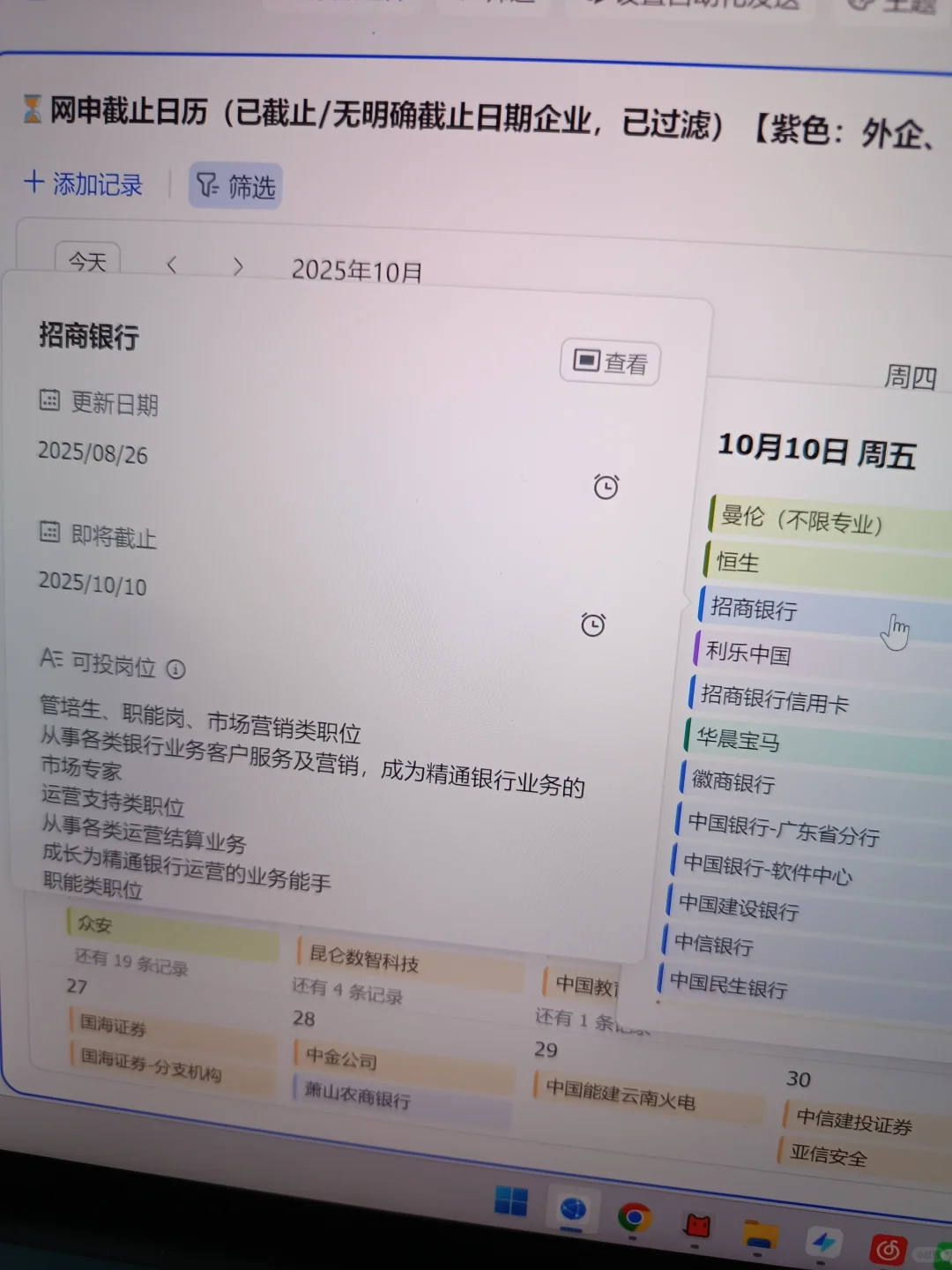Open the 恒生 record in the day list
The height and width of the screenshot is (1270, 952).
pyautogui.click(x=827, y=566)
